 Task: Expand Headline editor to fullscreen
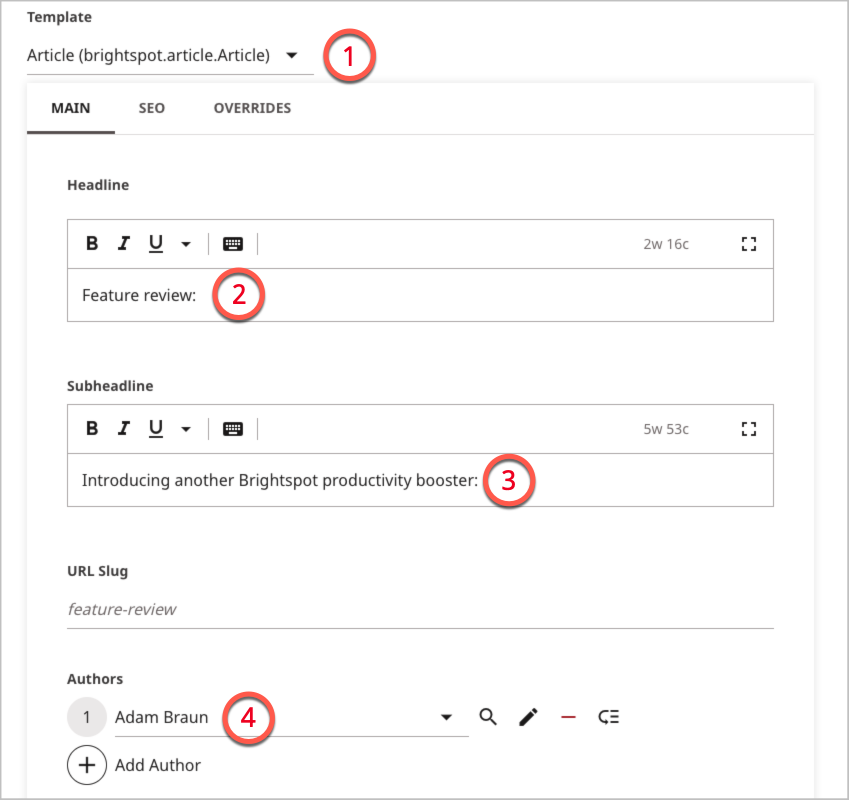(x=749, y=244)
